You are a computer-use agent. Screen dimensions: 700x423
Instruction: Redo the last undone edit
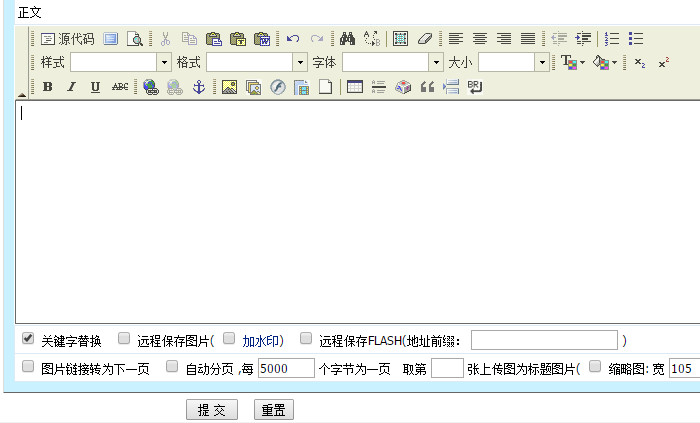[x=317, y=39]
